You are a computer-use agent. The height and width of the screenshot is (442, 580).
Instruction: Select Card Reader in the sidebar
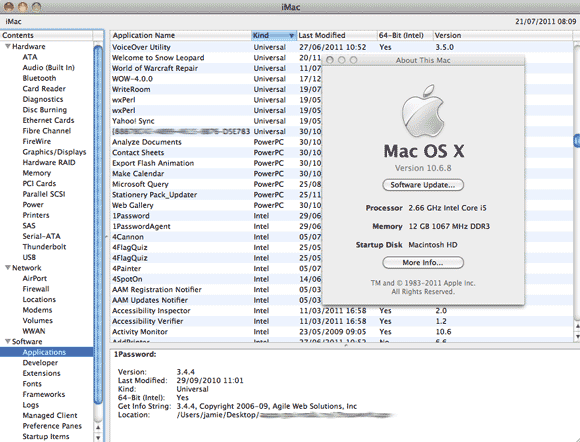point(44,88)
